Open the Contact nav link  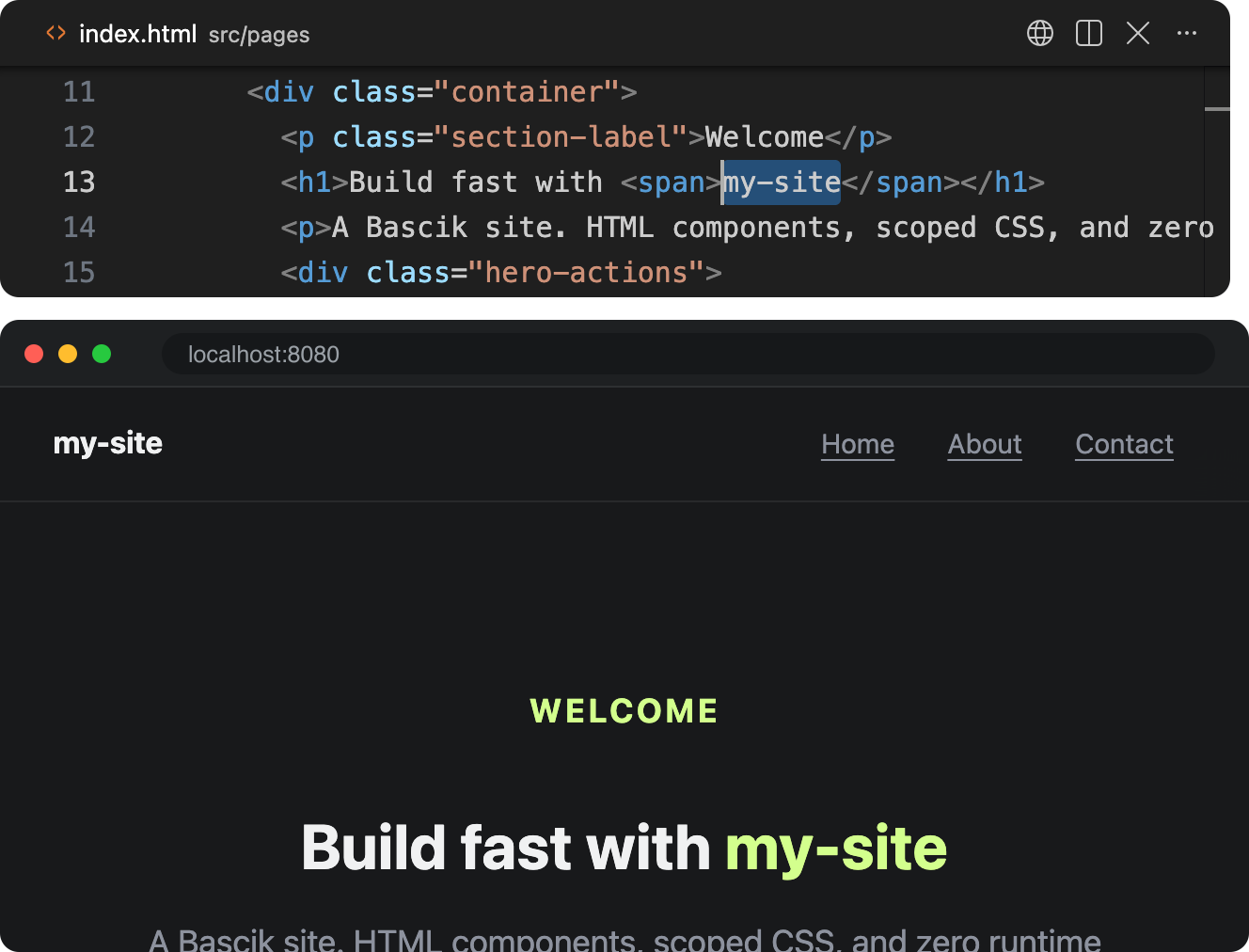tap(1124, 444)
